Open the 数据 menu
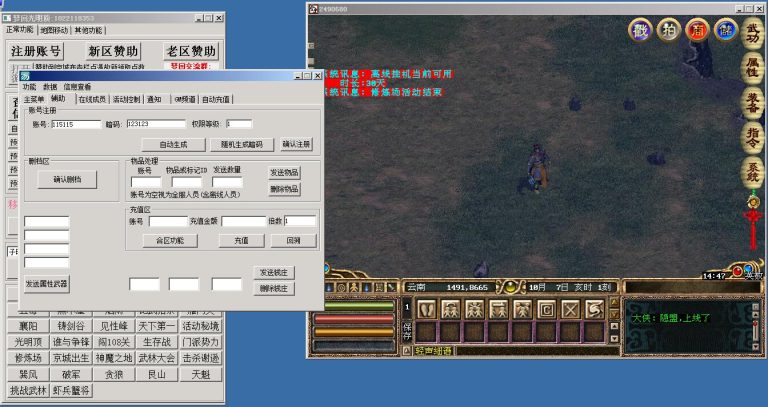The image size is (768, 407). [50, 87]
